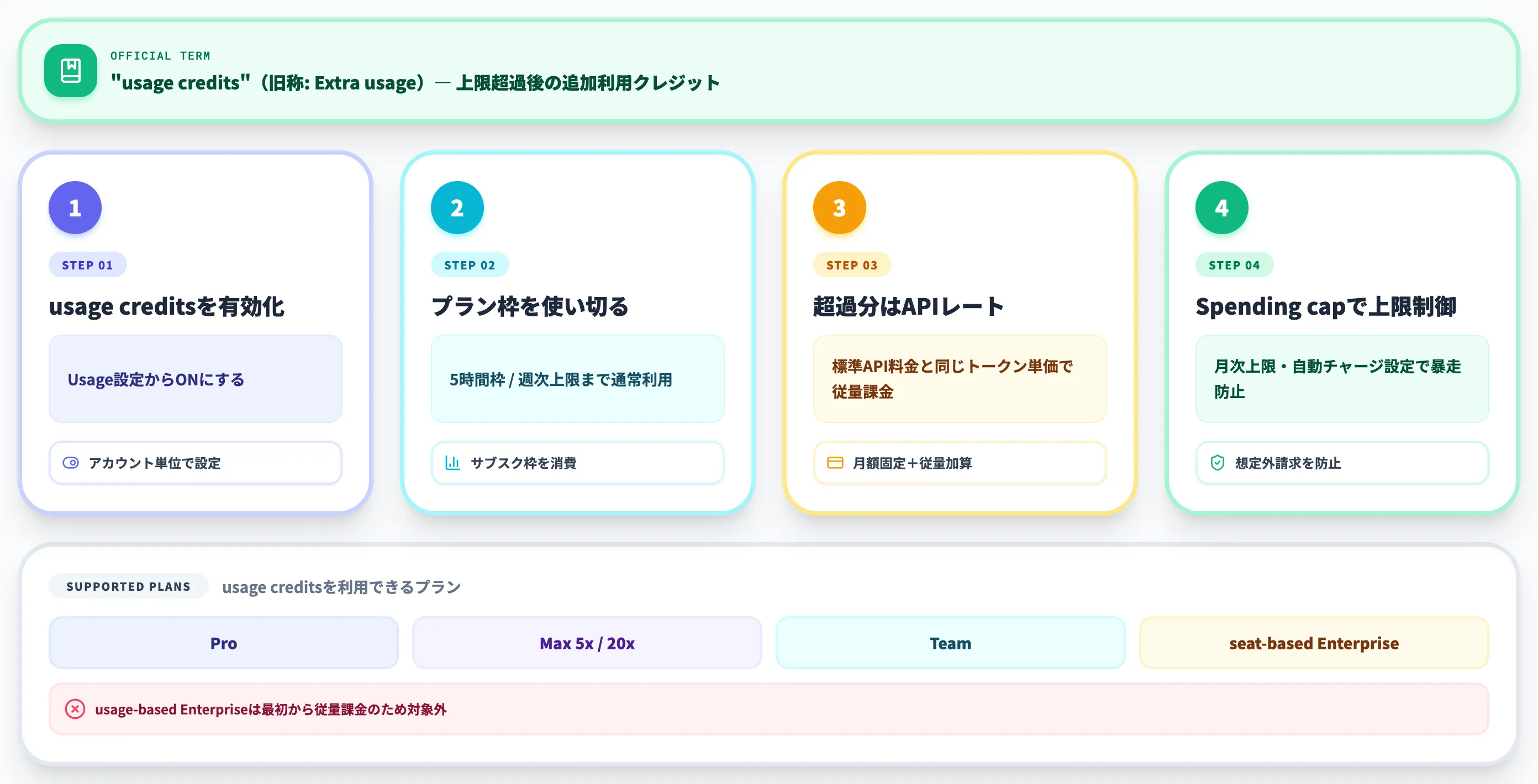Image resolution: width=1538 pixels, height=784 pixels.
Task: Click the 月次上限・自動チャージ設定で暴走防止 box
Action: (1341, 379)
